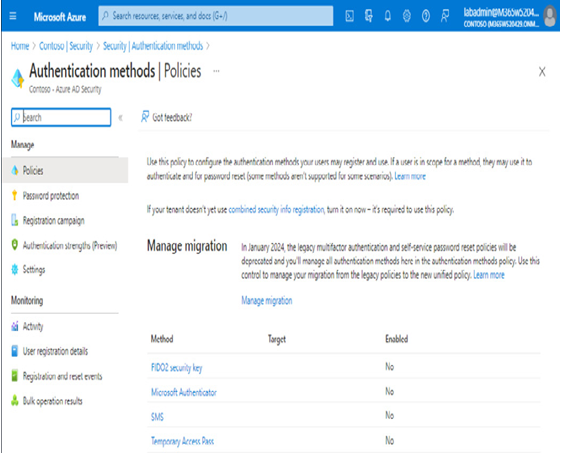Click the Microsoft Azure brand label
Image resolution: width=561 pixels, height=456 pixels.
[60, 17]
